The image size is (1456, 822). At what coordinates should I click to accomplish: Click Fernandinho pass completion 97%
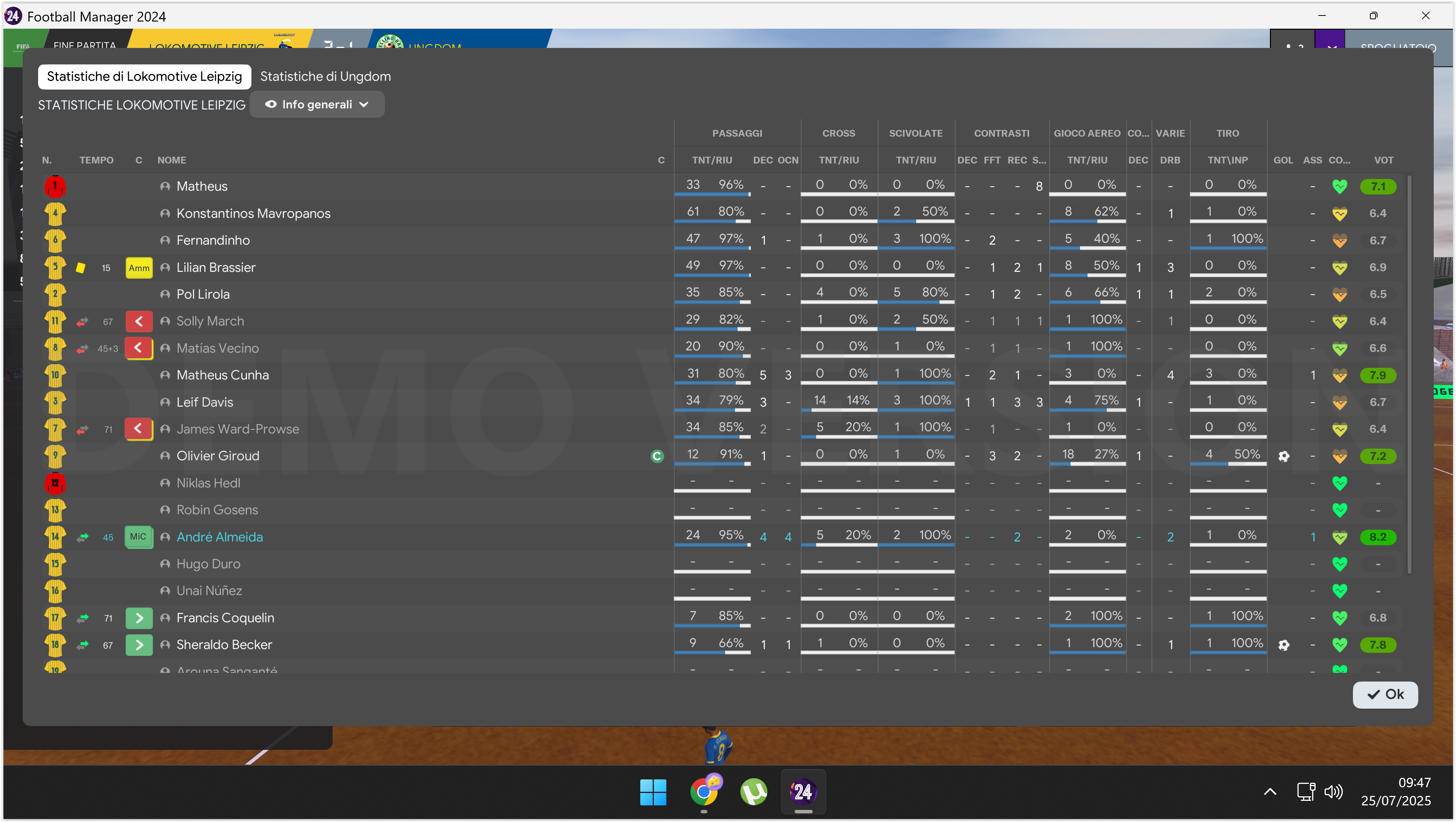[730, 239]
